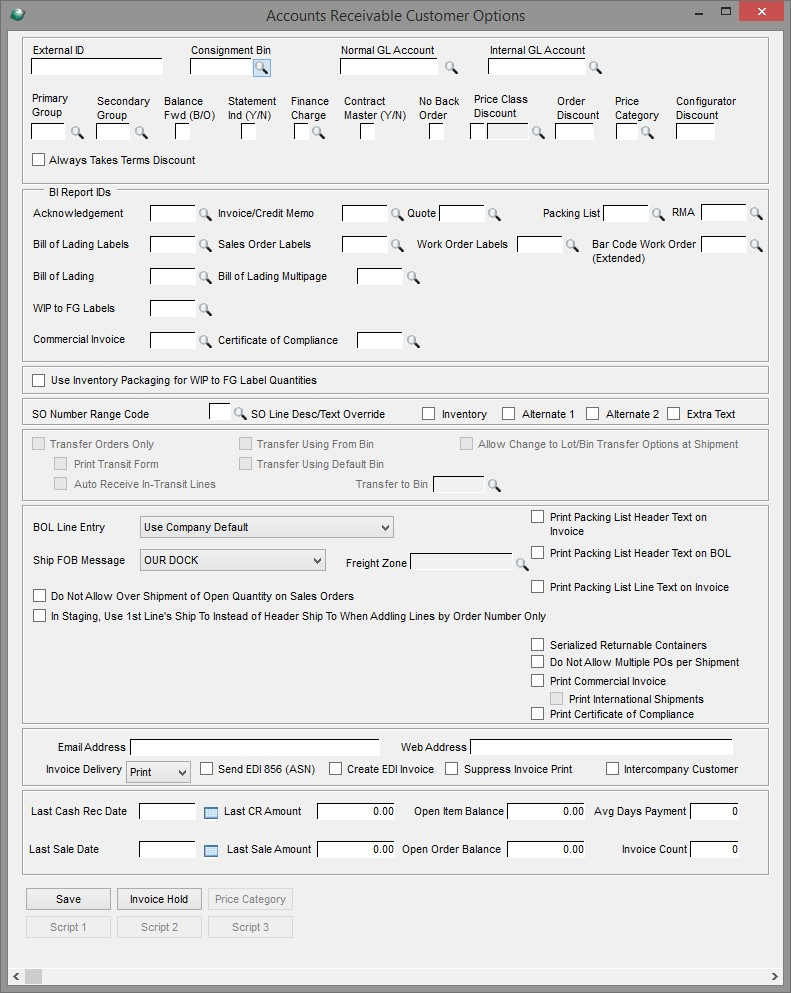Screen dimensions: 791x993
Task: Click the Email Address field
Action: pos(255,747)
